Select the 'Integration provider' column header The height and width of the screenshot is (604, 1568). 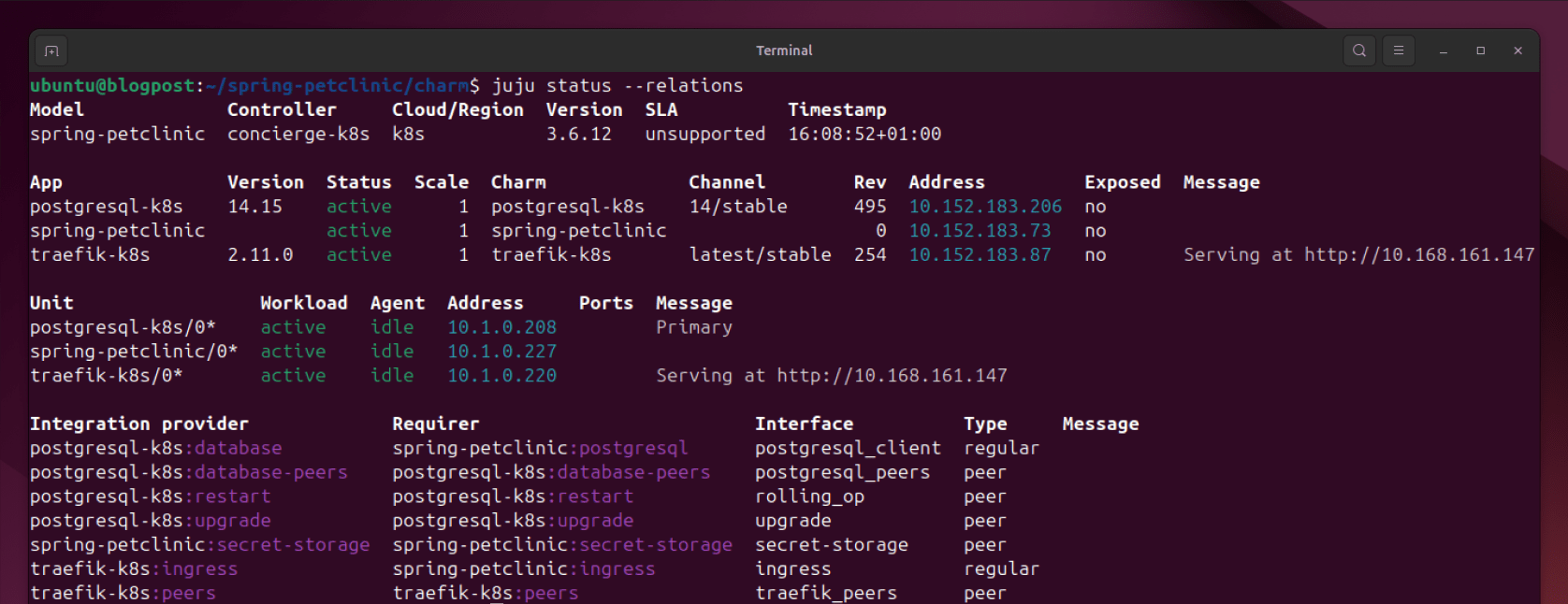pyautogui.click(x=139, y=424)
